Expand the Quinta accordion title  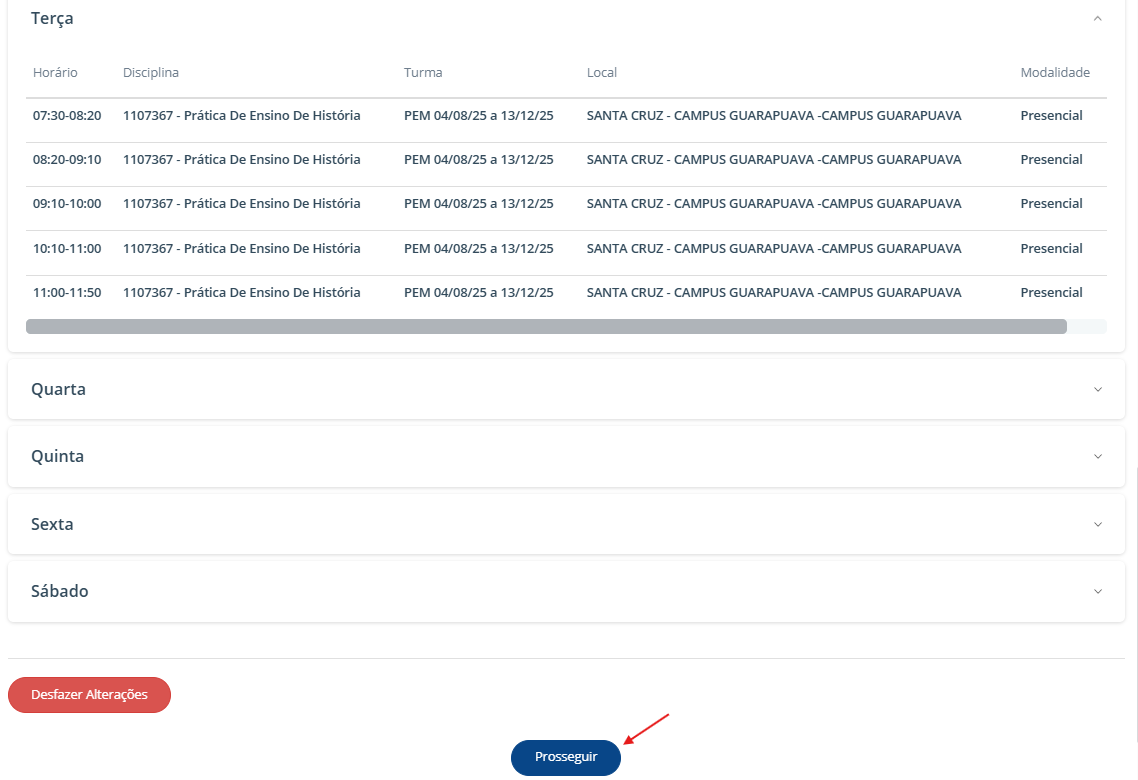tap(57, 456)
